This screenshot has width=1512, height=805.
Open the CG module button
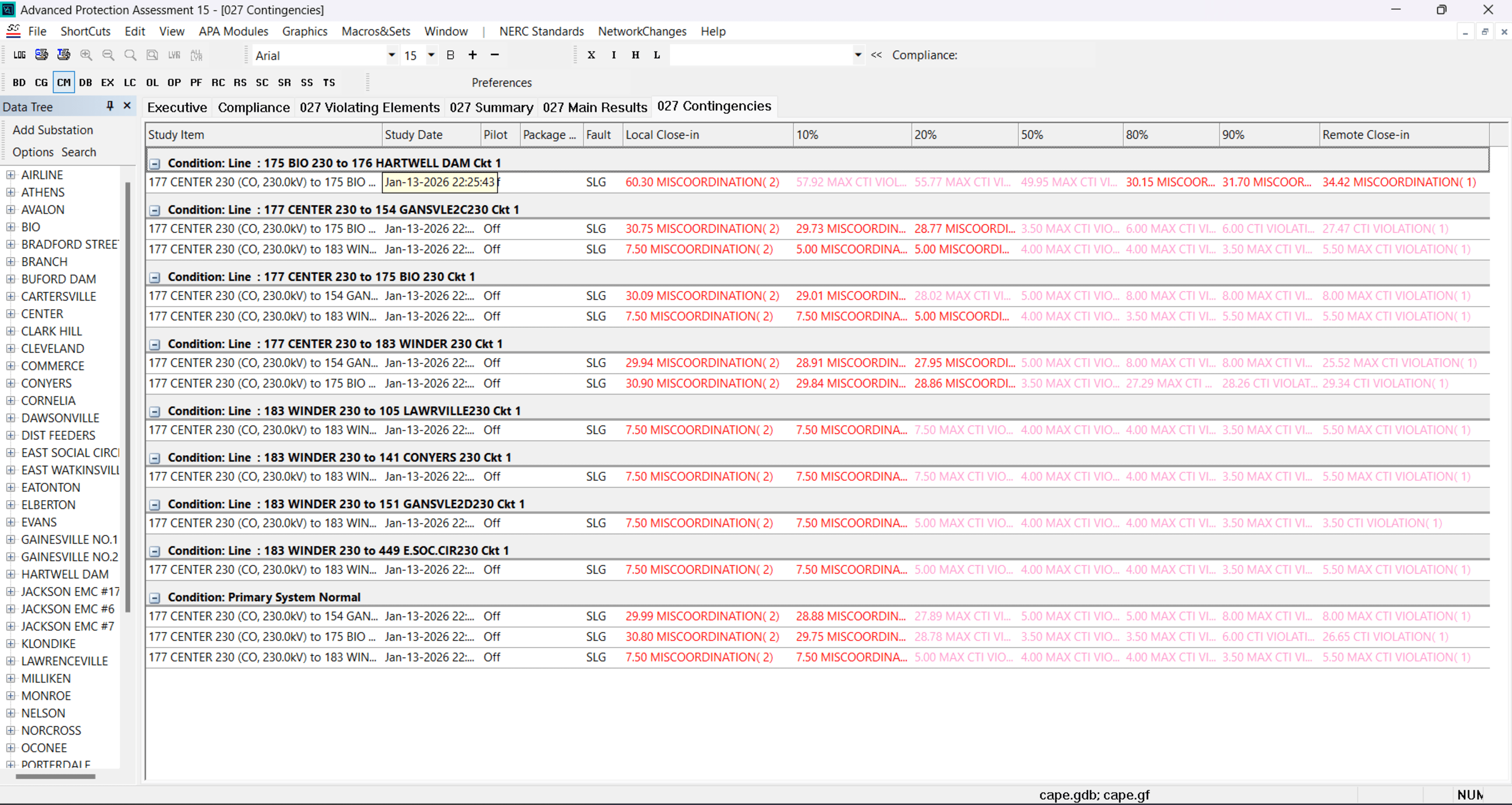pyautogui.click(x=41, y=83)
